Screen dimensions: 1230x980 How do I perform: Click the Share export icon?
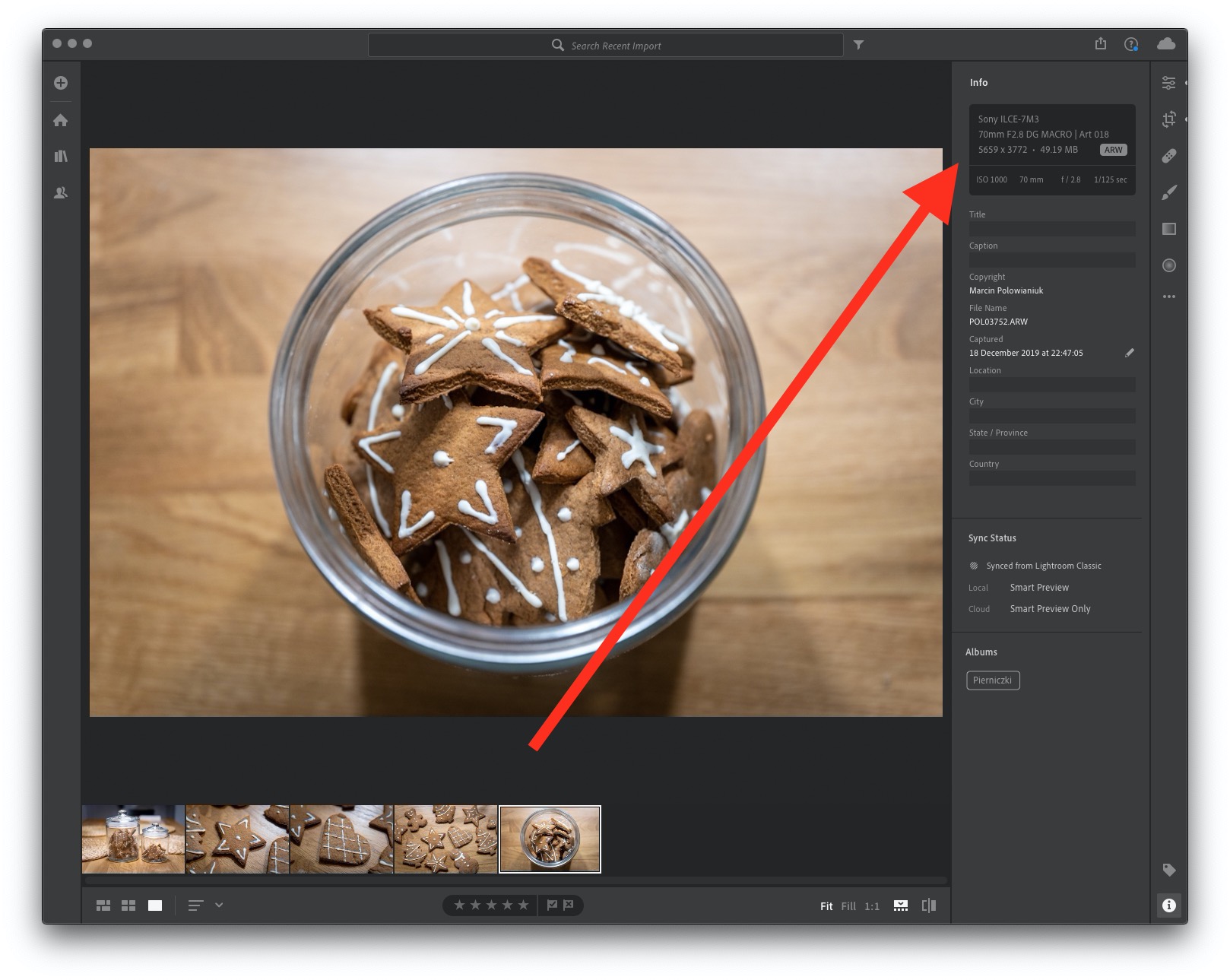pos(1101,43)
